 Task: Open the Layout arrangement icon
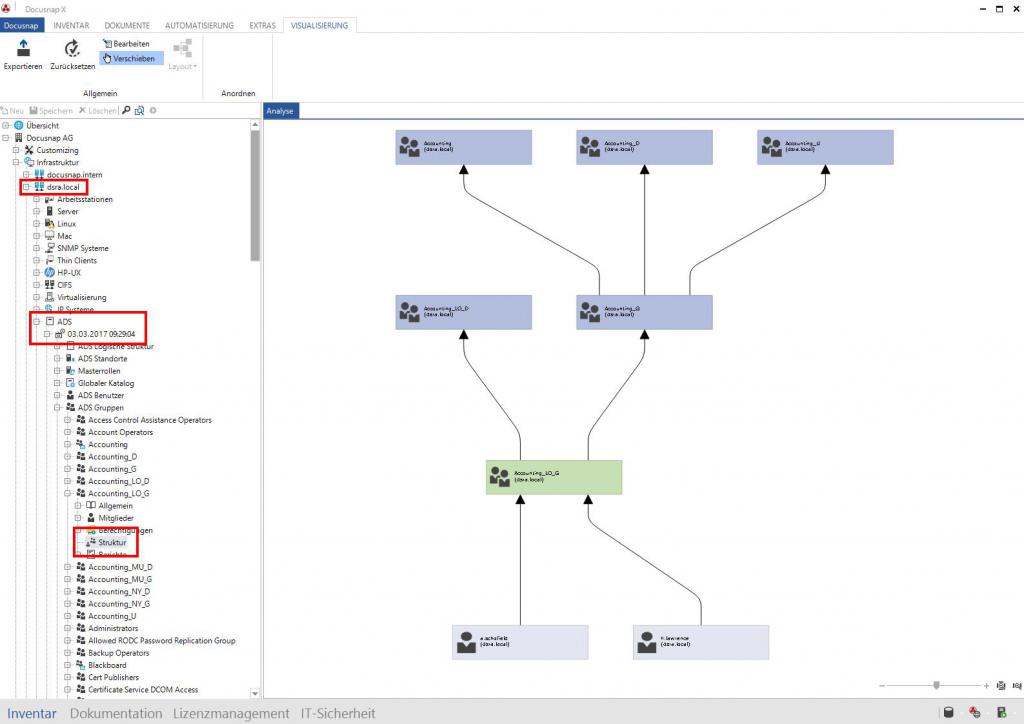183,48
